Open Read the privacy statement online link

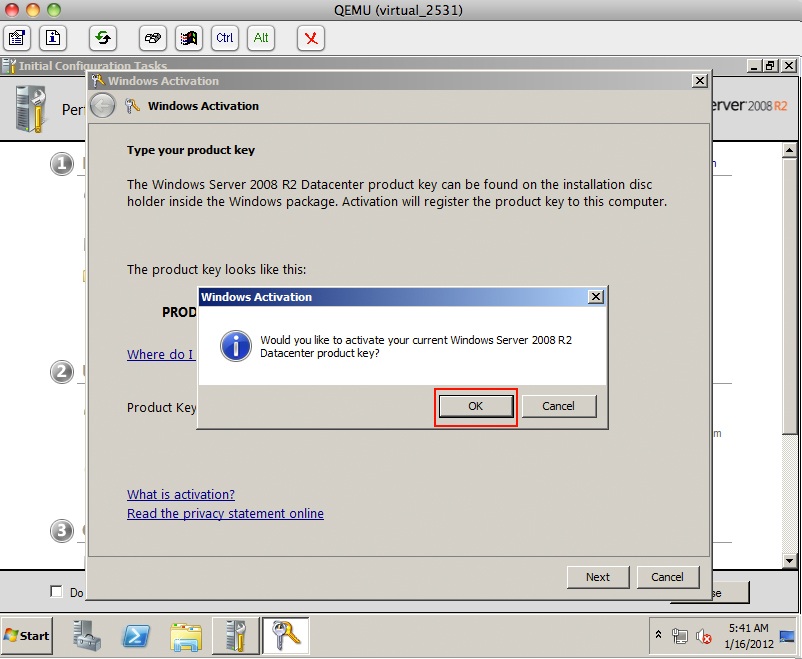[x=225, y=513]
